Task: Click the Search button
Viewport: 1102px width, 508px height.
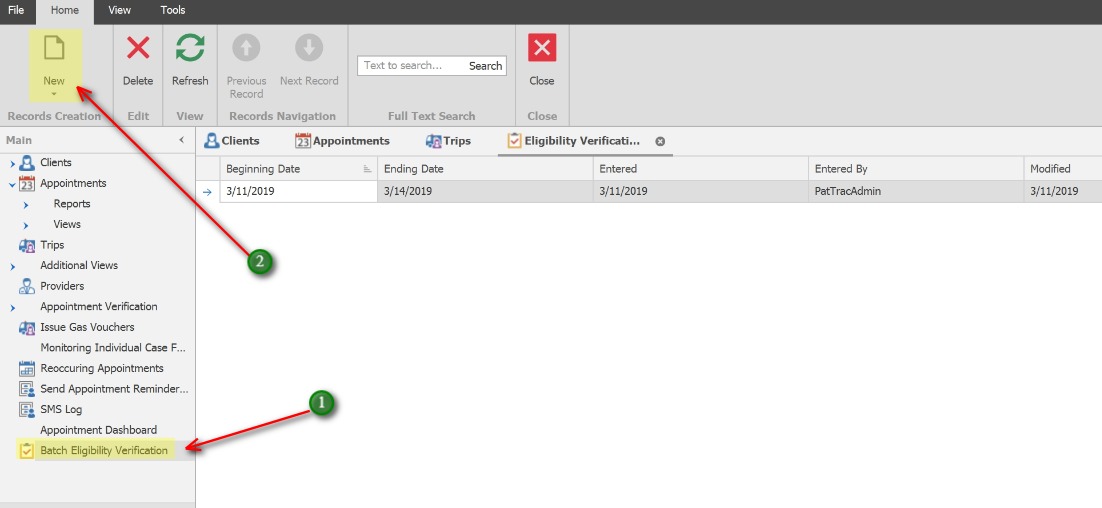Action: coord(486,66)
